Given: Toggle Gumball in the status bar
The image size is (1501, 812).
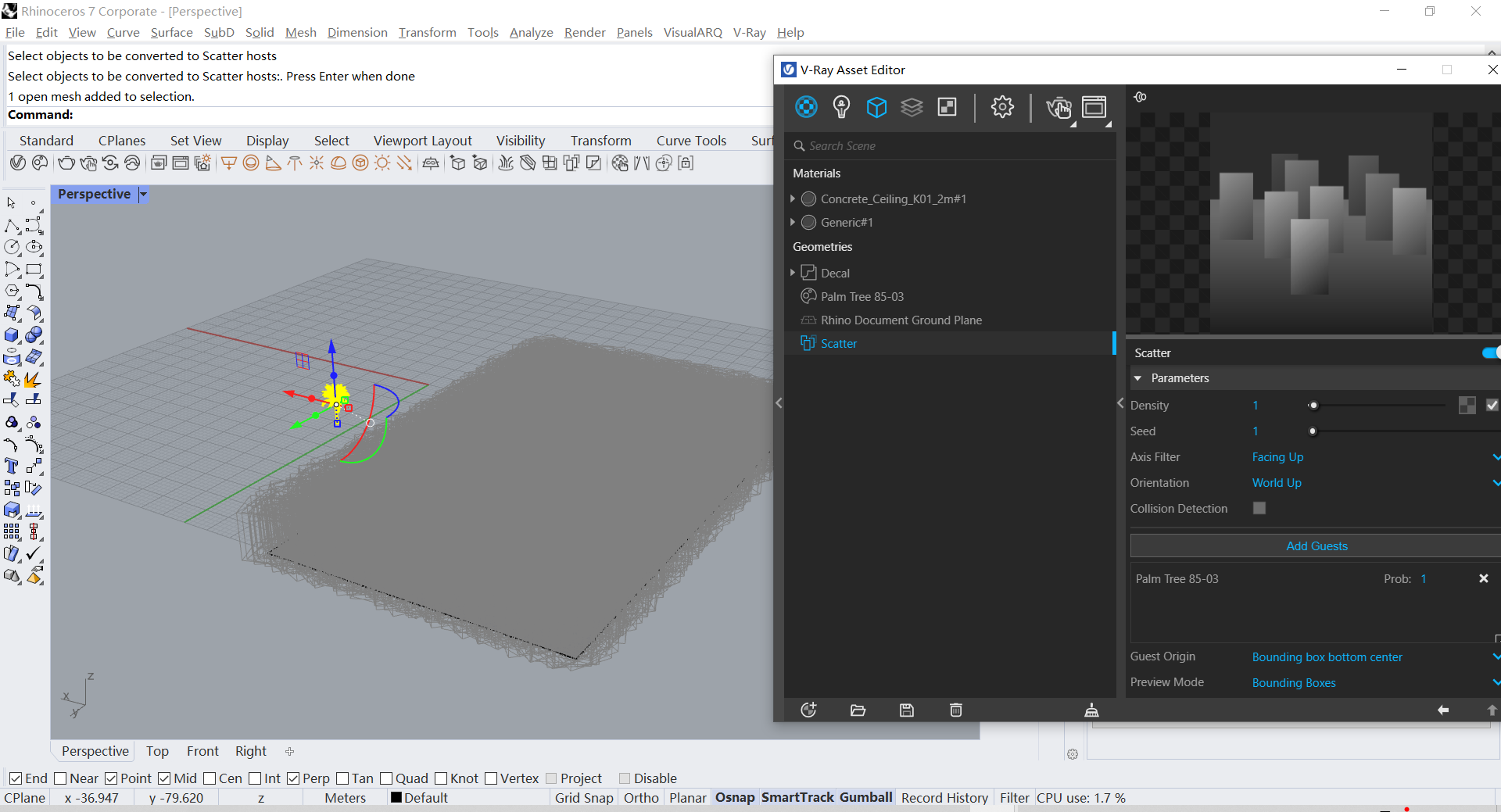Looking at the screenshot, I should 866,798.
